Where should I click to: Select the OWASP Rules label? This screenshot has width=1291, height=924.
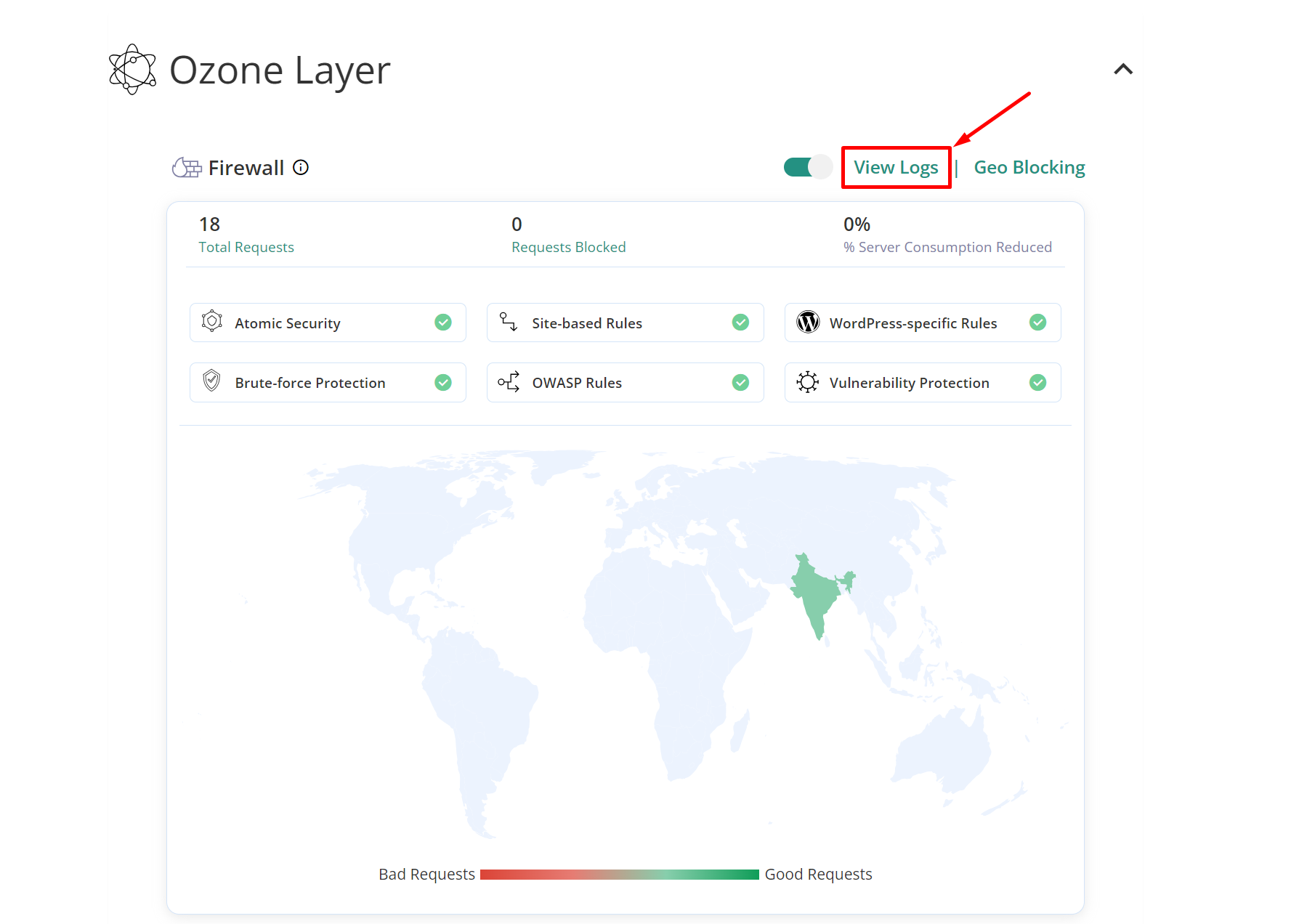coord(577,383)
